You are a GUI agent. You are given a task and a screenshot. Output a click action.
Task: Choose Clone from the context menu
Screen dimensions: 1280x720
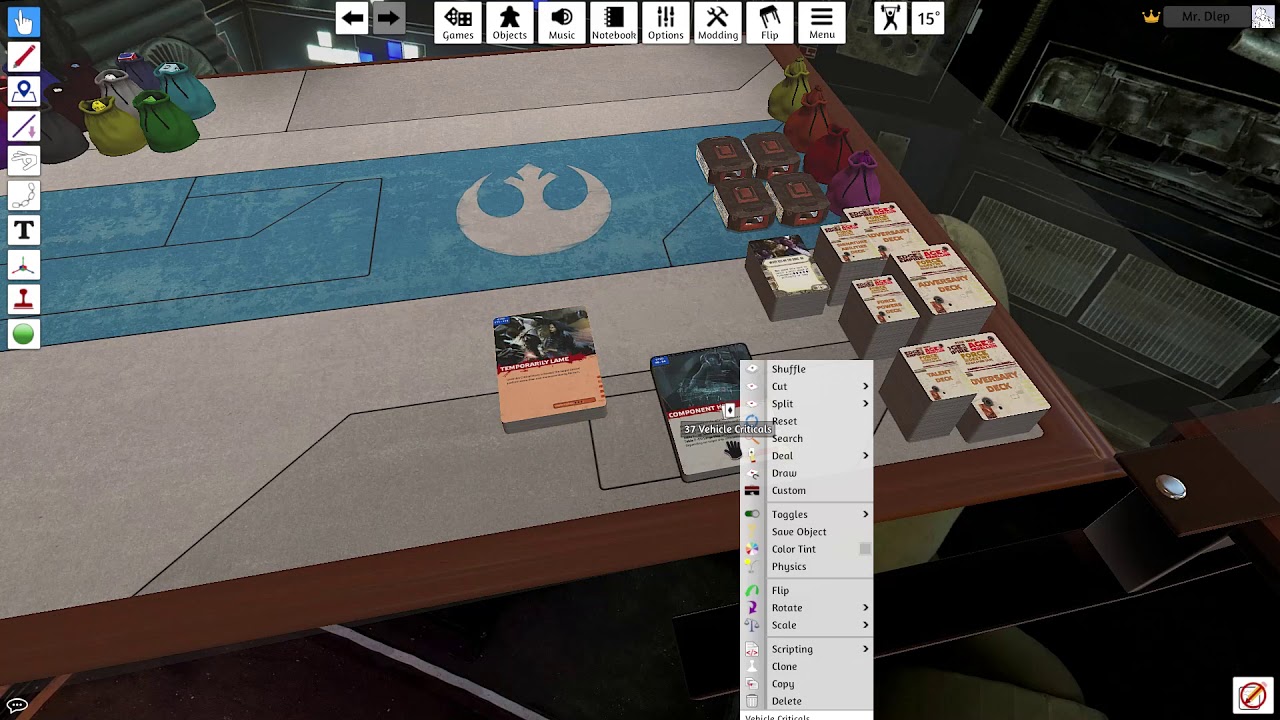click(784, 666)
